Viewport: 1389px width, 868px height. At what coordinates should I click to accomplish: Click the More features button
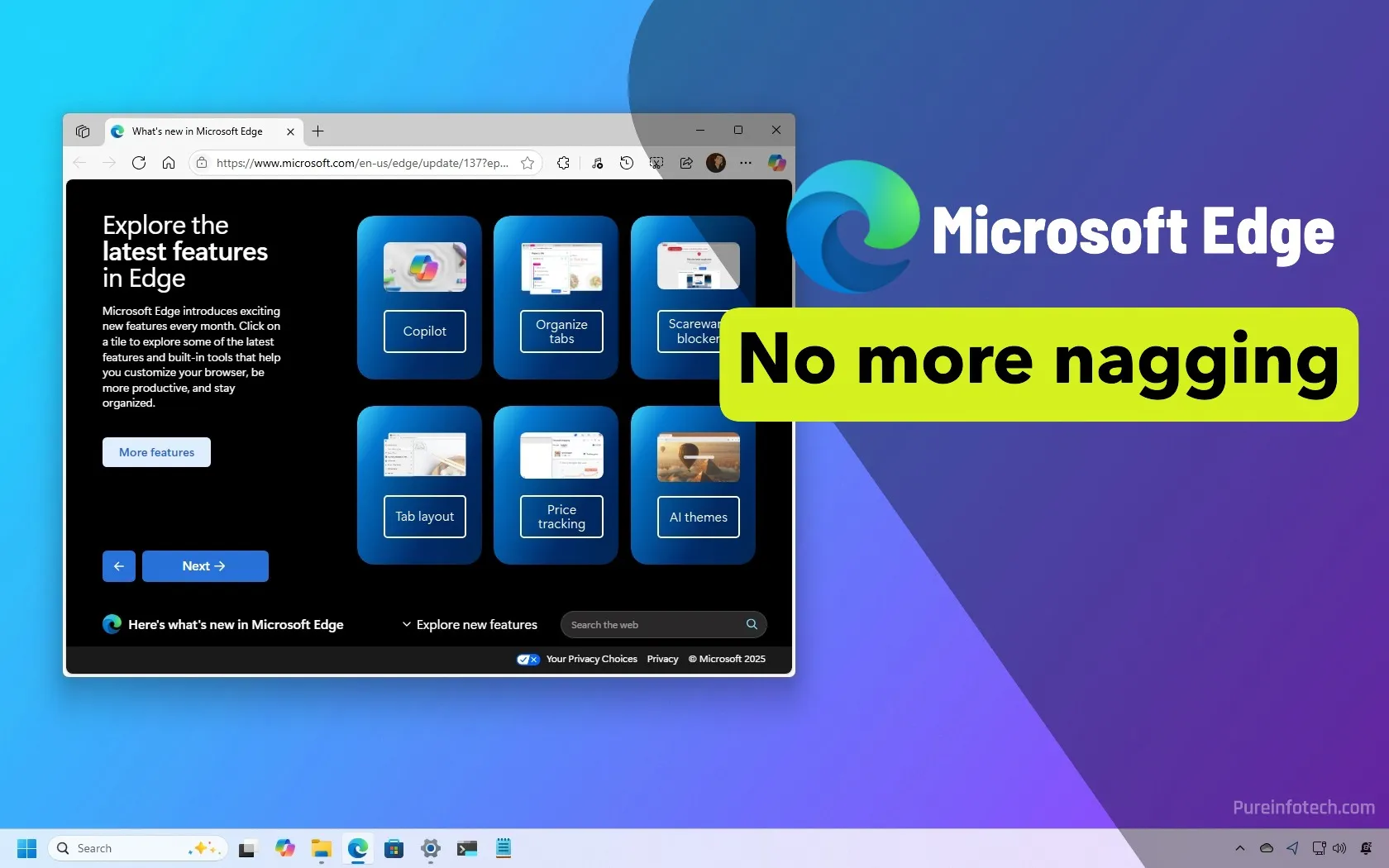pyautogui.click(x=156, y=452)
